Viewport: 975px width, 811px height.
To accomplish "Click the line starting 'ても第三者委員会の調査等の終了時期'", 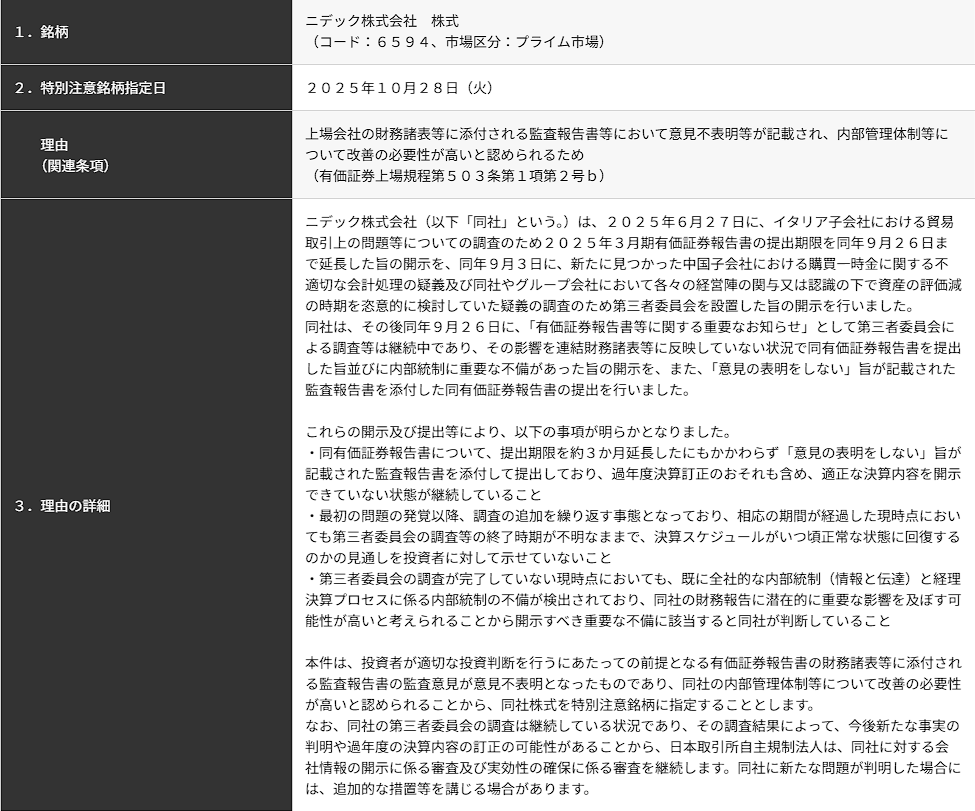I will (x=633, y=537).
